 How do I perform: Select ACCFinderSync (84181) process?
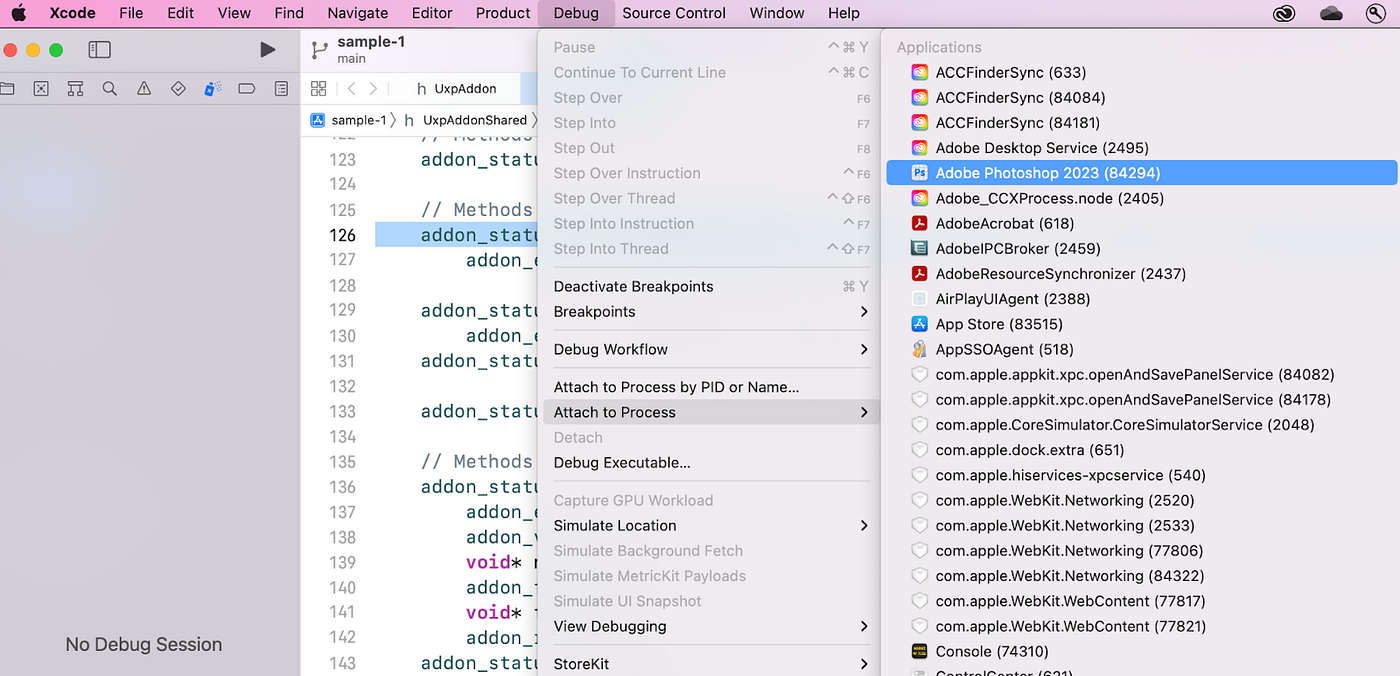[1141, 123]
